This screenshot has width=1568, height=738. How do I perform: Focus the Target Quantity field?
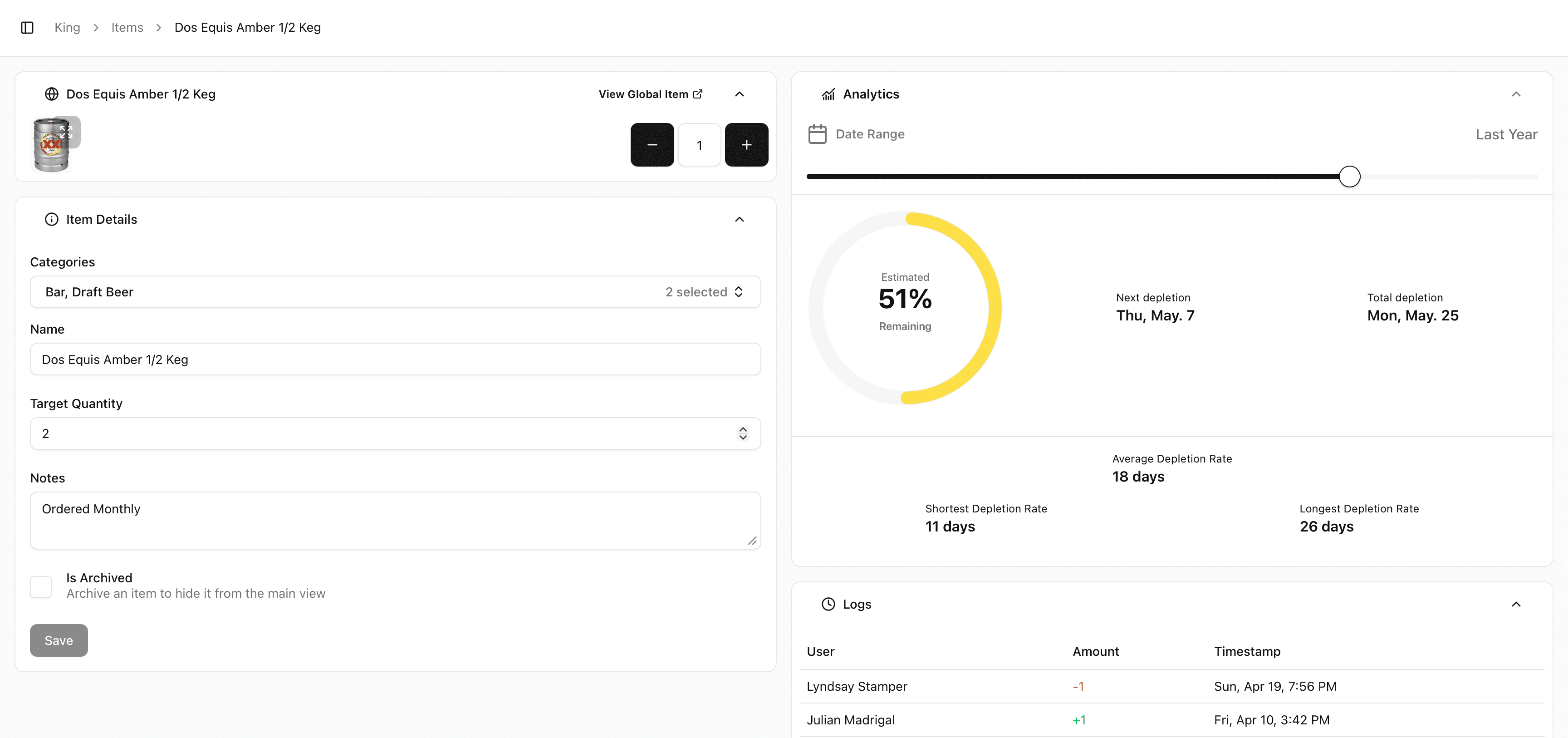coord(396,433)
